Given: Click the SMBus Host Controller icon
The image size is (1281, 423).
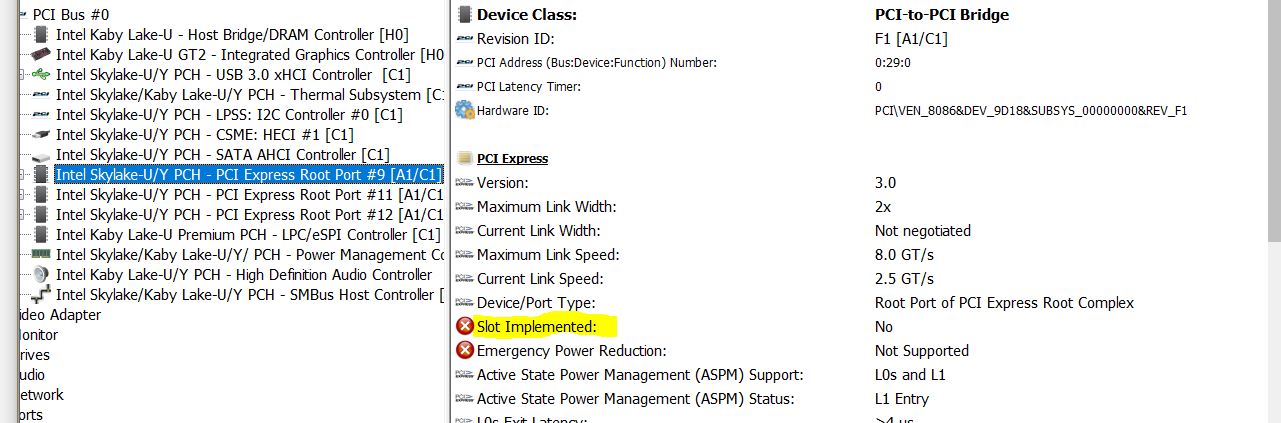Looking at the screenshot, I should pyautogui.click(x=41, y=295).
